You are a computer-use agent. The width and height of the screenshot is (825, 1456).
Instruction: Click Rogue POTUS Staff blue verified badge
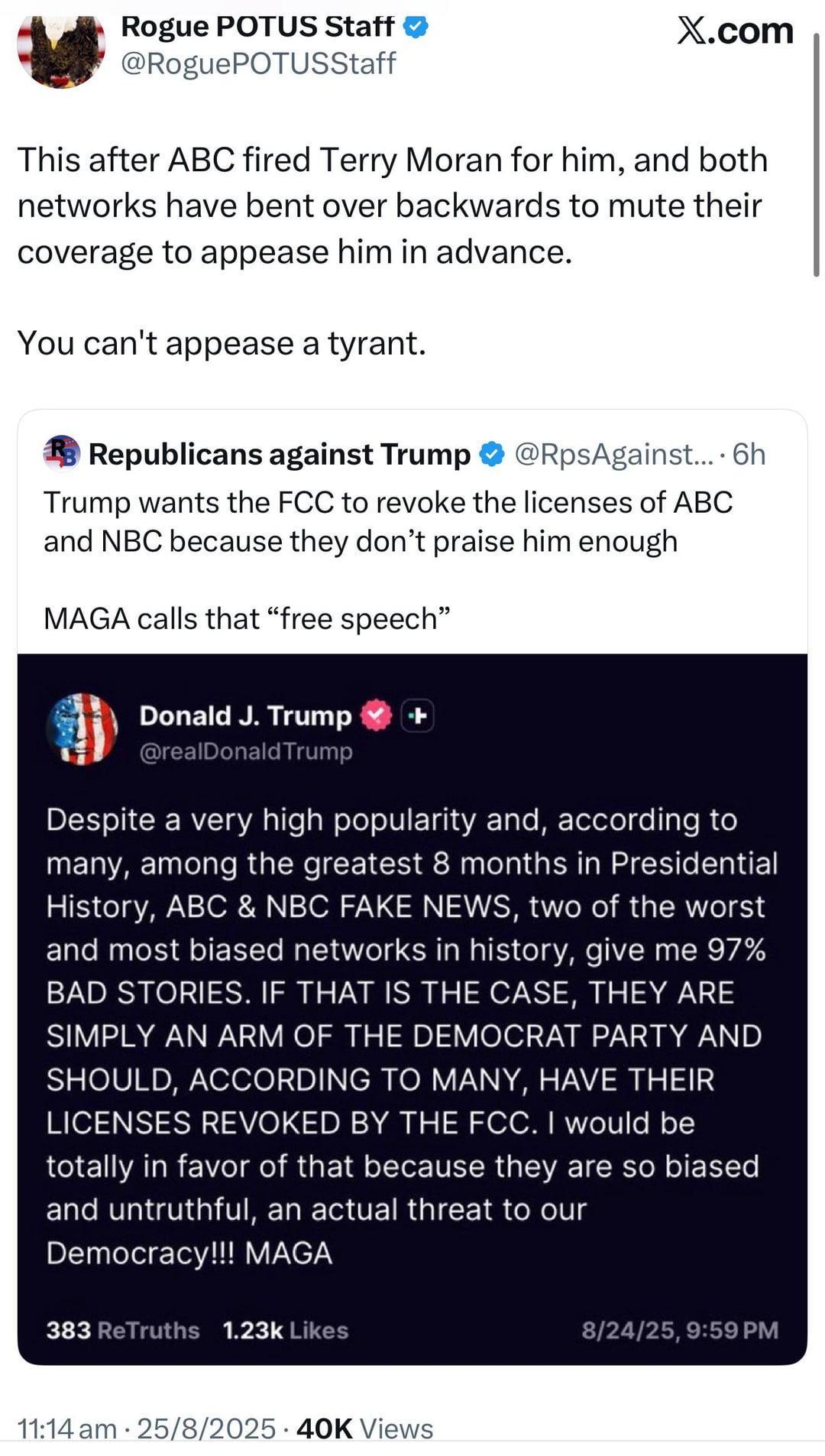point(416,27)
